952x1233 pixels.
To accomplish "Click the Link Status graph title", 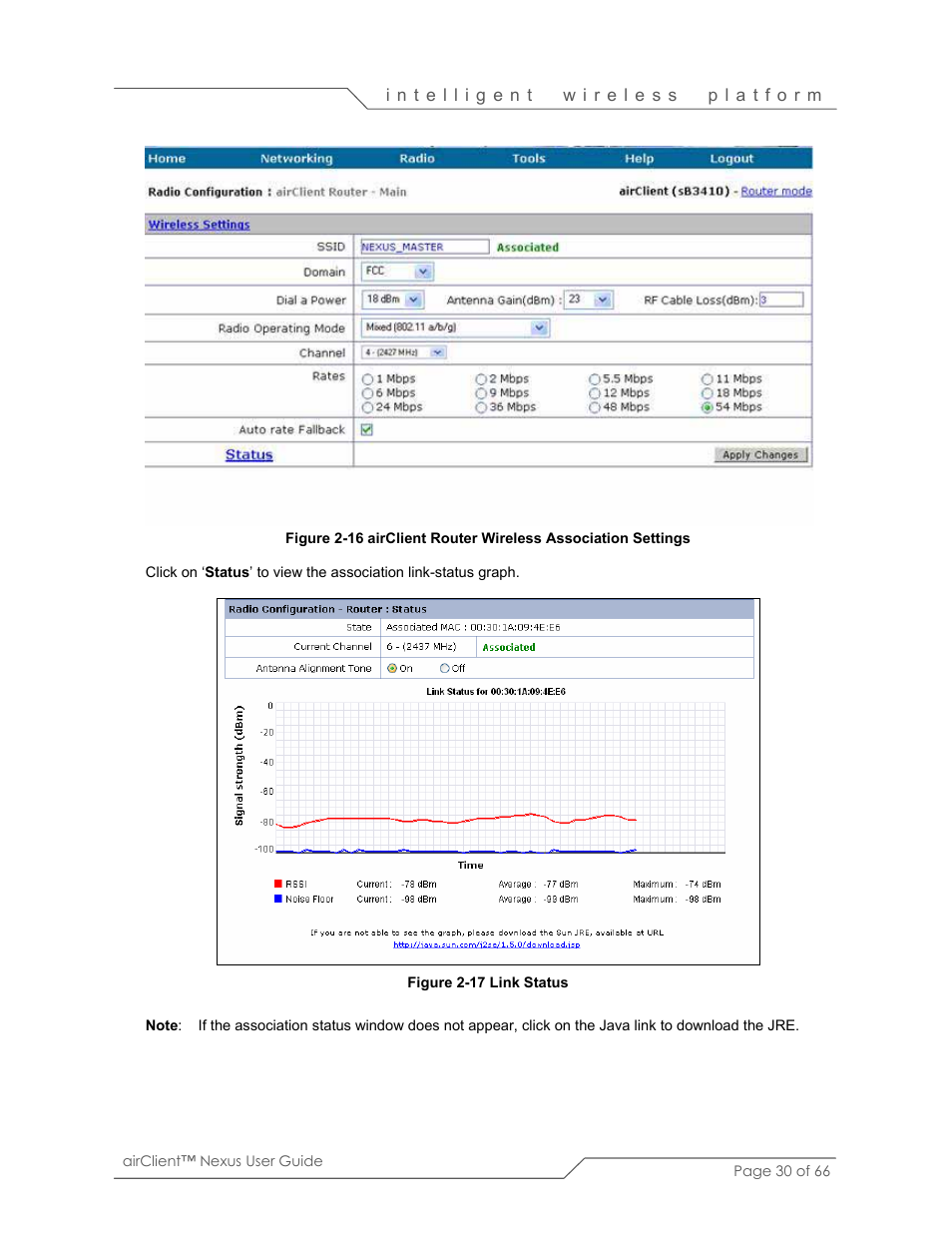I will [x=496, y=692].
